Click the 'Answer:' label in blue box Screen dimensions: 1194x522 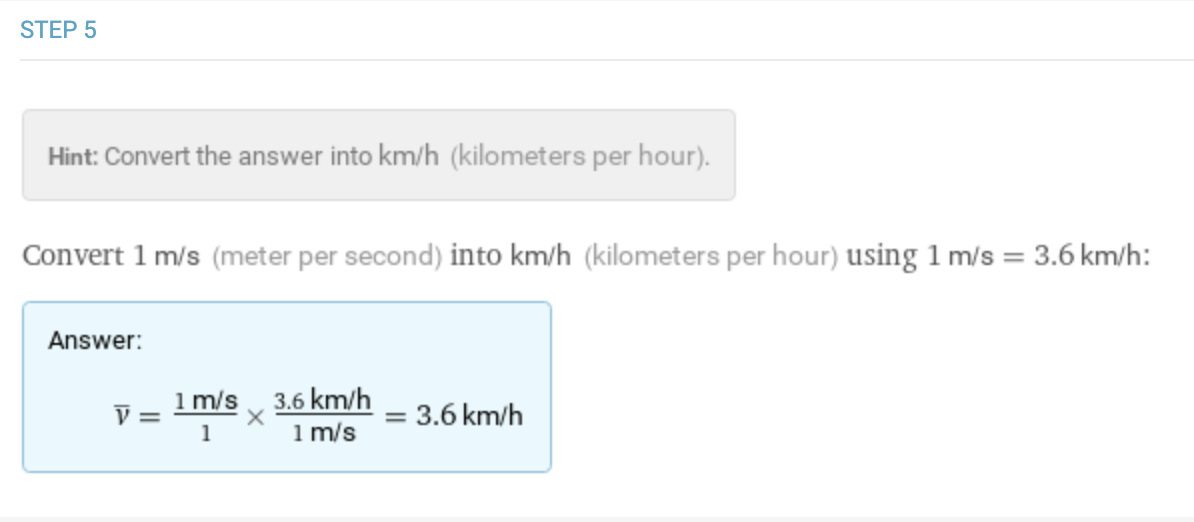(95, 340)
